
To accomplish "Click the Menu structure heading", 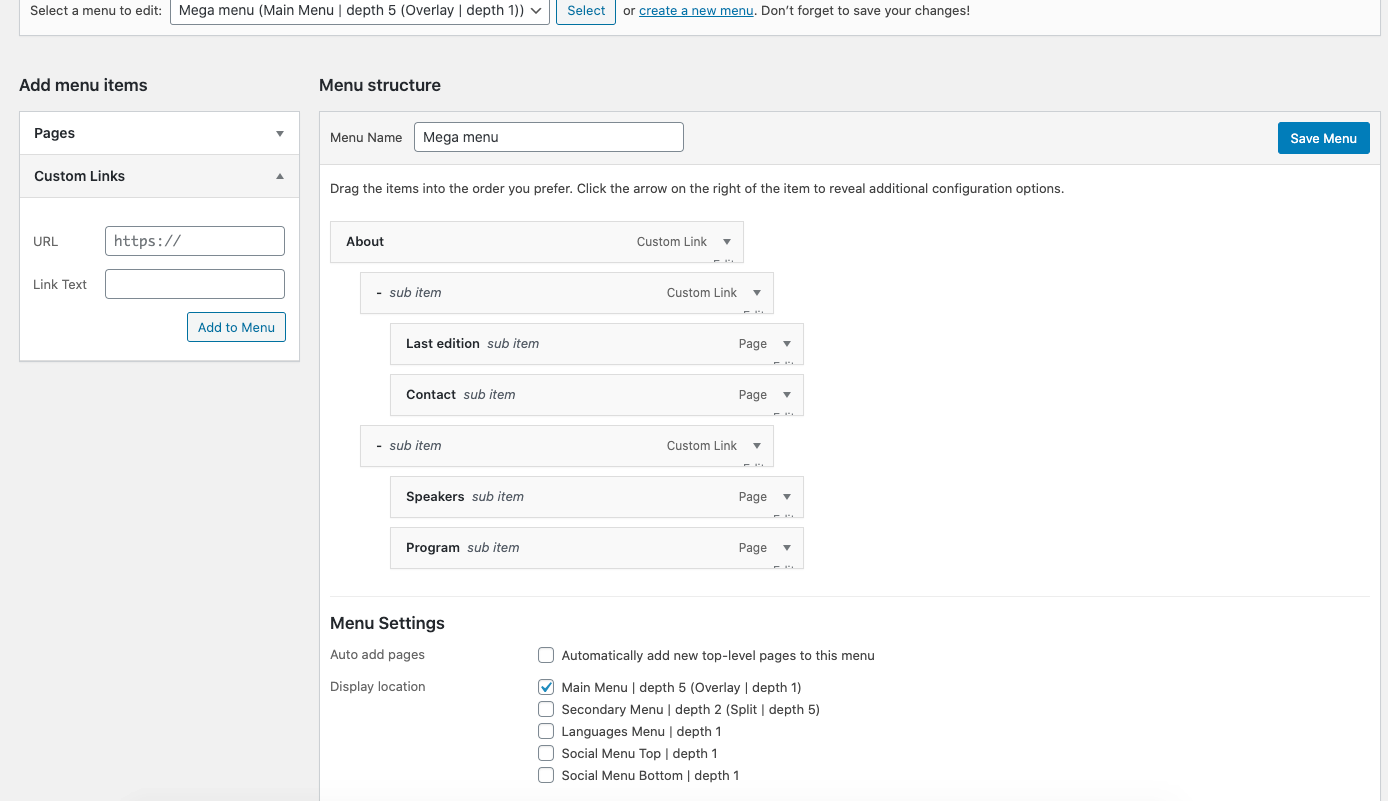I will (380, 85).
